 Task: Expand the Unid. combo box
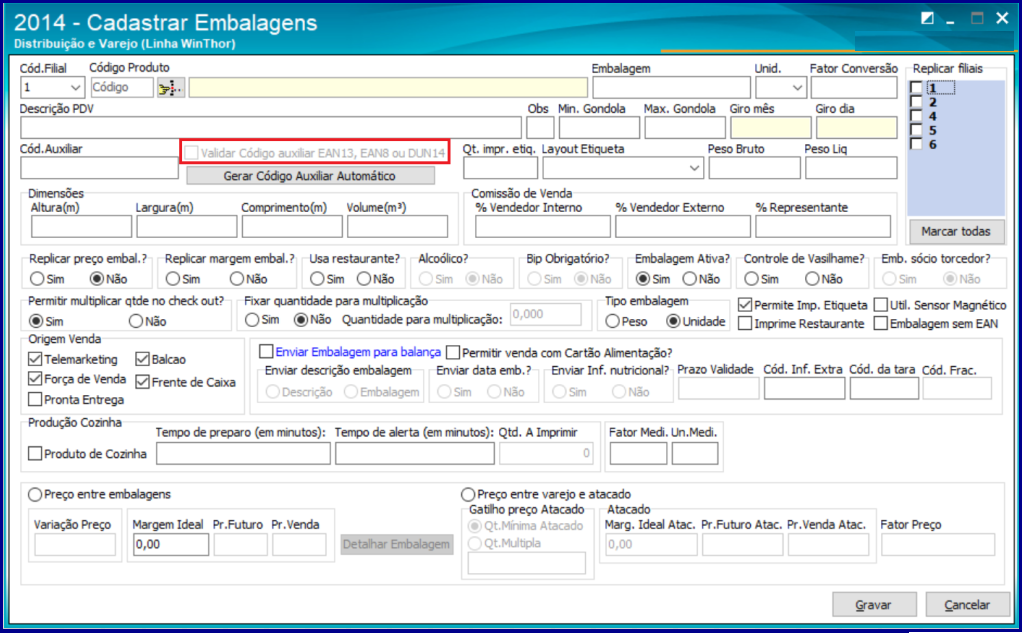pyautogui.click(x=797, y=87)
